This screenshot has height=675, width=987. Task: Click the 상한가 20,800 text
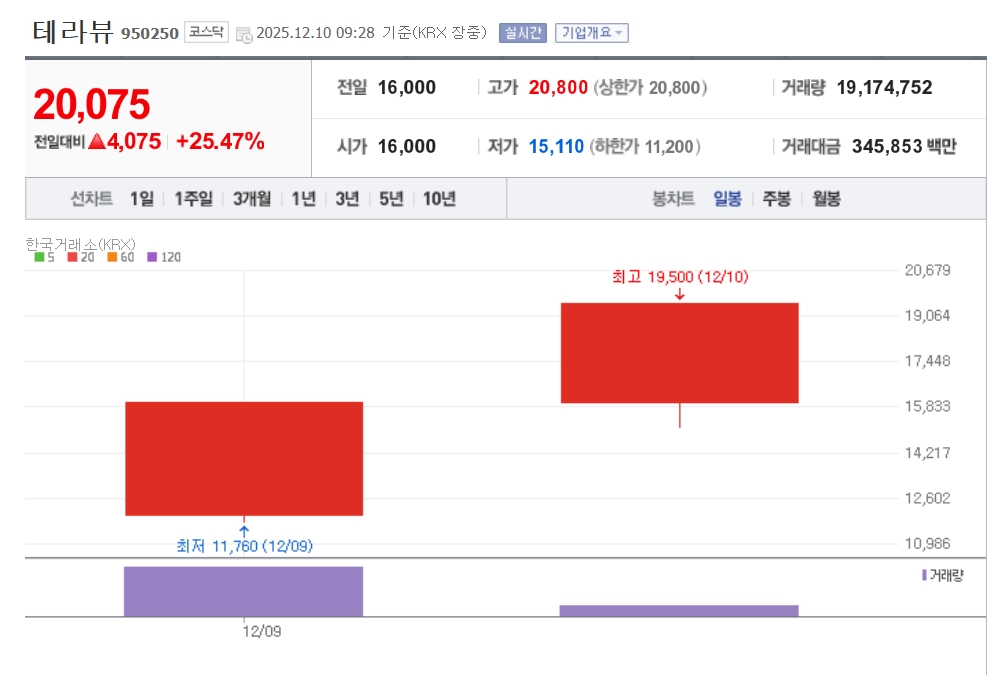click(x=650, y=88)
